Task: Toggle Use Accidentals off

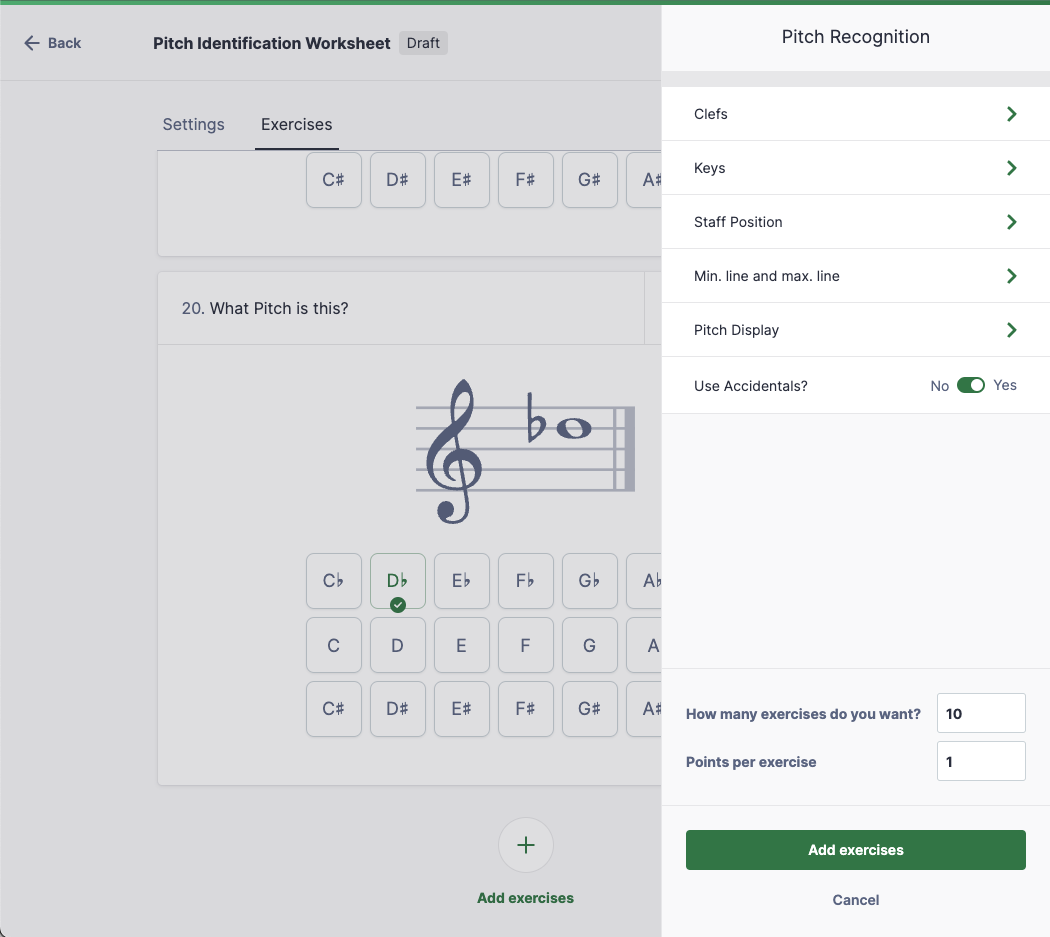Action: pos(971,385)
